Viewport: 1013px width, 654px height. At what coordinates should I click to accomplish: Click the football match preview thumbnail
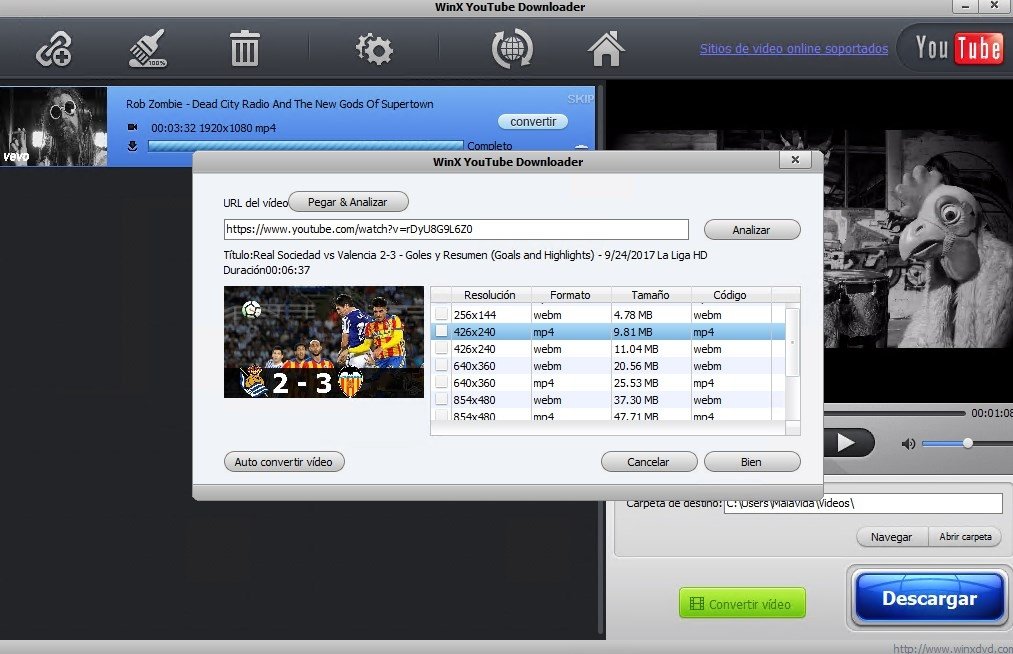pos(324,342)
